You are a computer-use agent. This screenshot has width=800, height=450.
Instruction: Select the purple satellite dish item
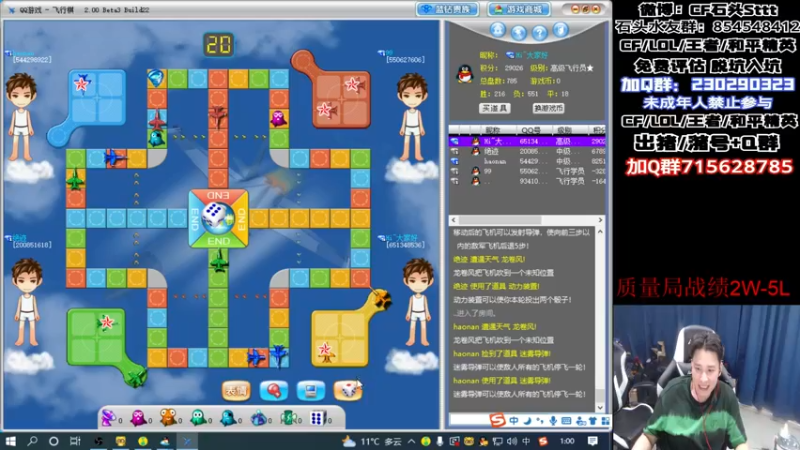pyautogui.click(x=109, y=418)
